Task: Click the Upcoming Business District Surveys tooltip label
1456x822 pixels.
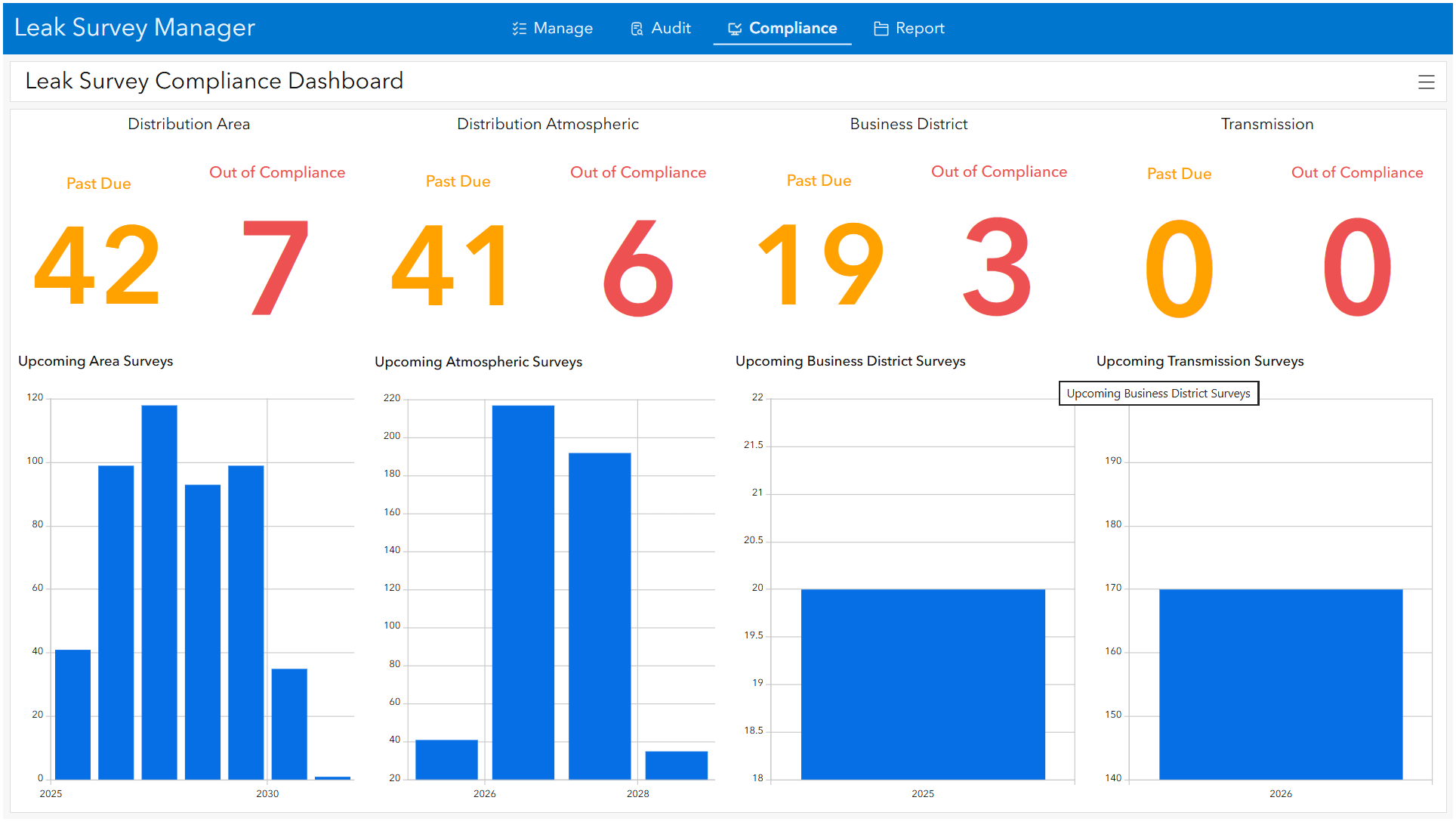Action: (1158, 393)
